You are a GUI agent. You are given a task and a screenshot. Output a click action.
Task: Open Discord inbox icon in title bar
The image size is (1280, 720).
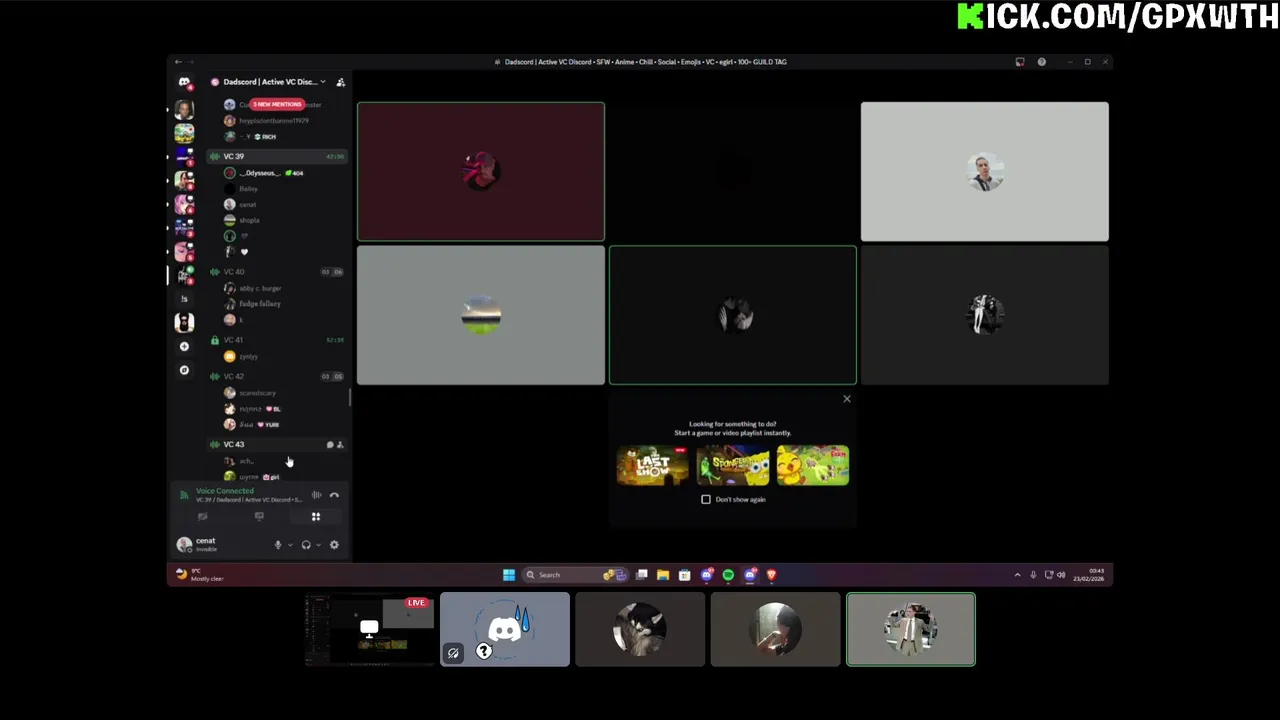1020,62
